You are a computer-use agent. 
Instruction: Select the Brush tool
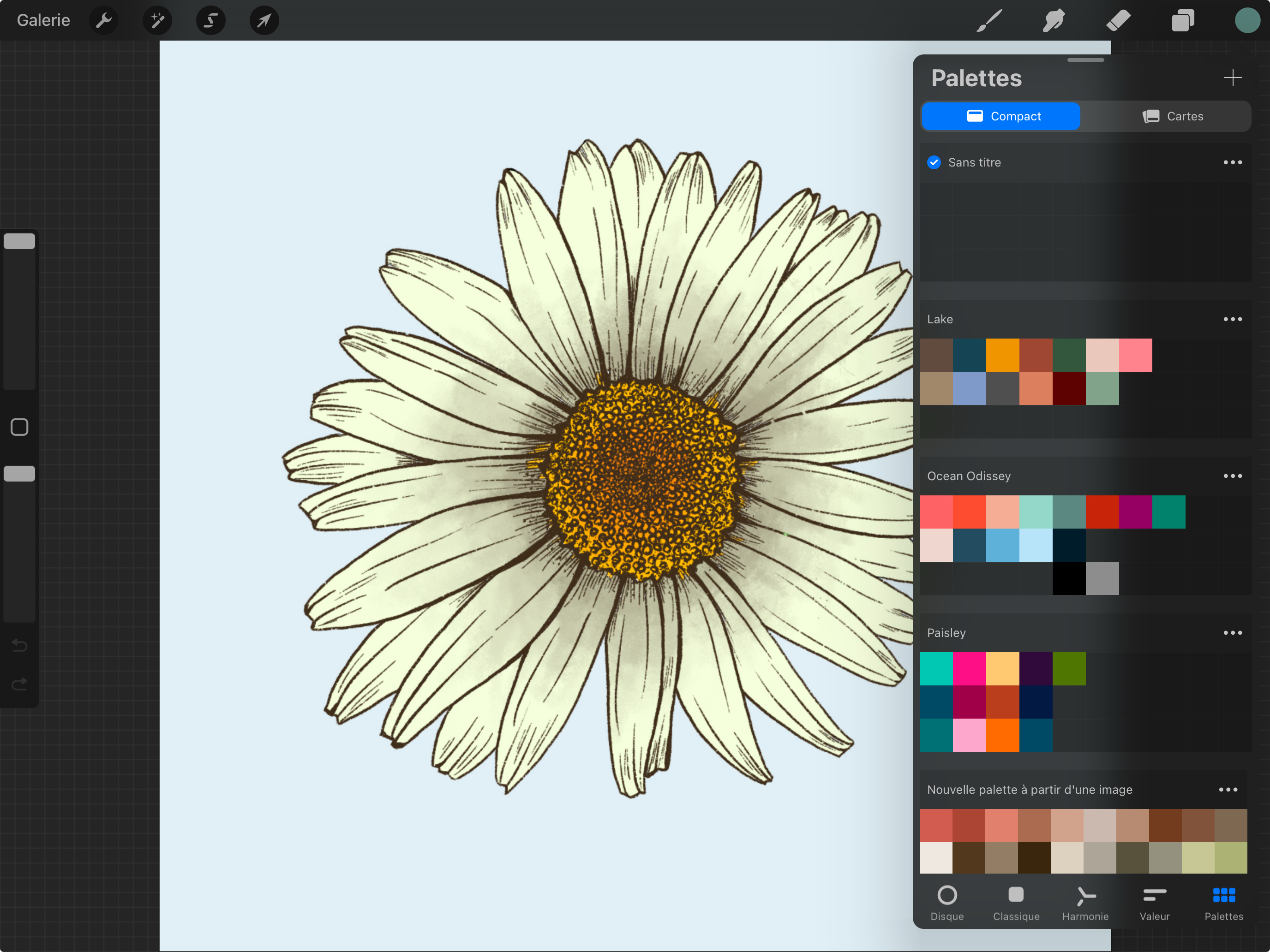coord(989,21)
